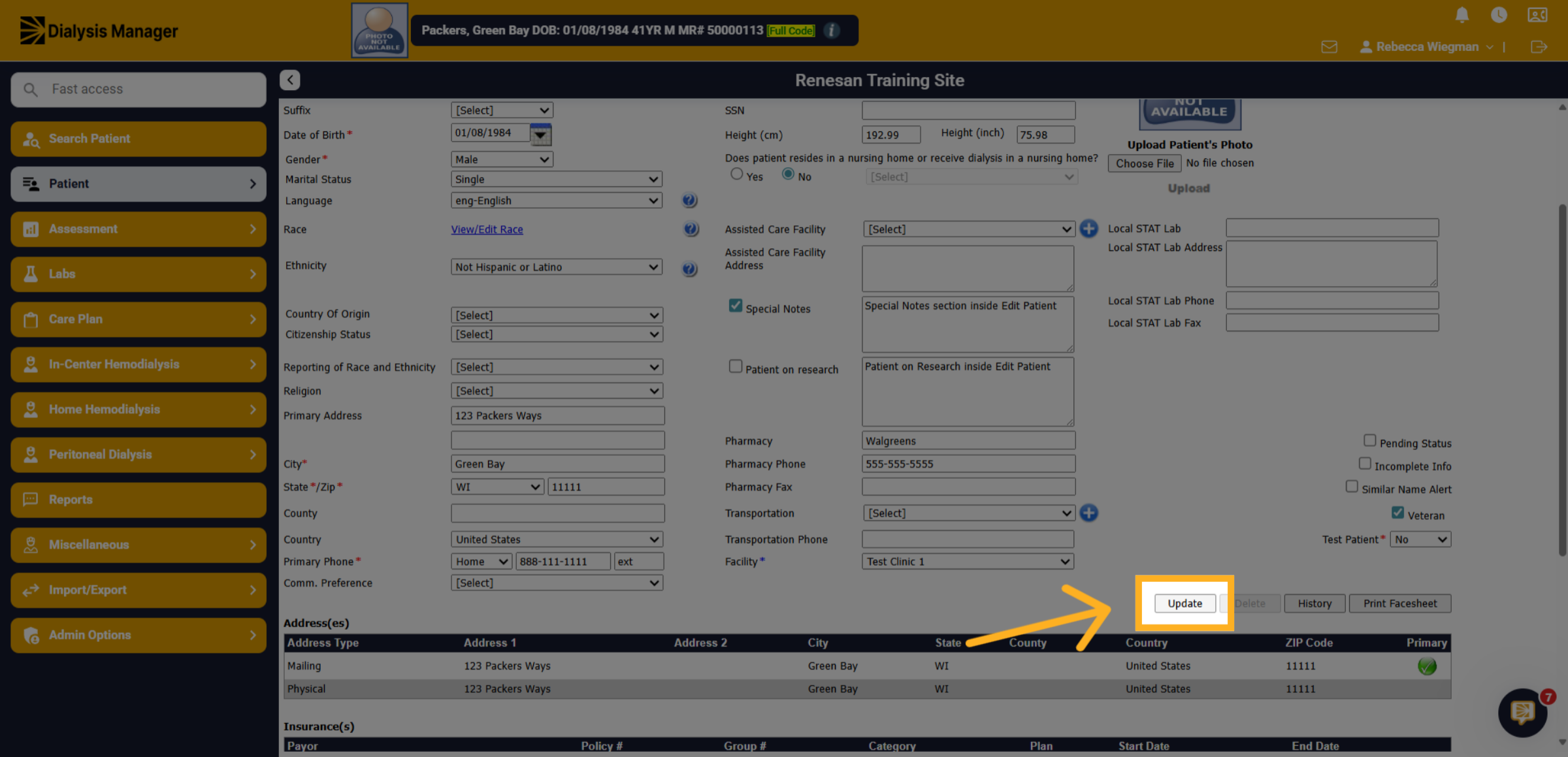The width and height of the screenshot is (1568, 757).
Task: Open the Marital Status dropdown
Action: pos(557,179)
